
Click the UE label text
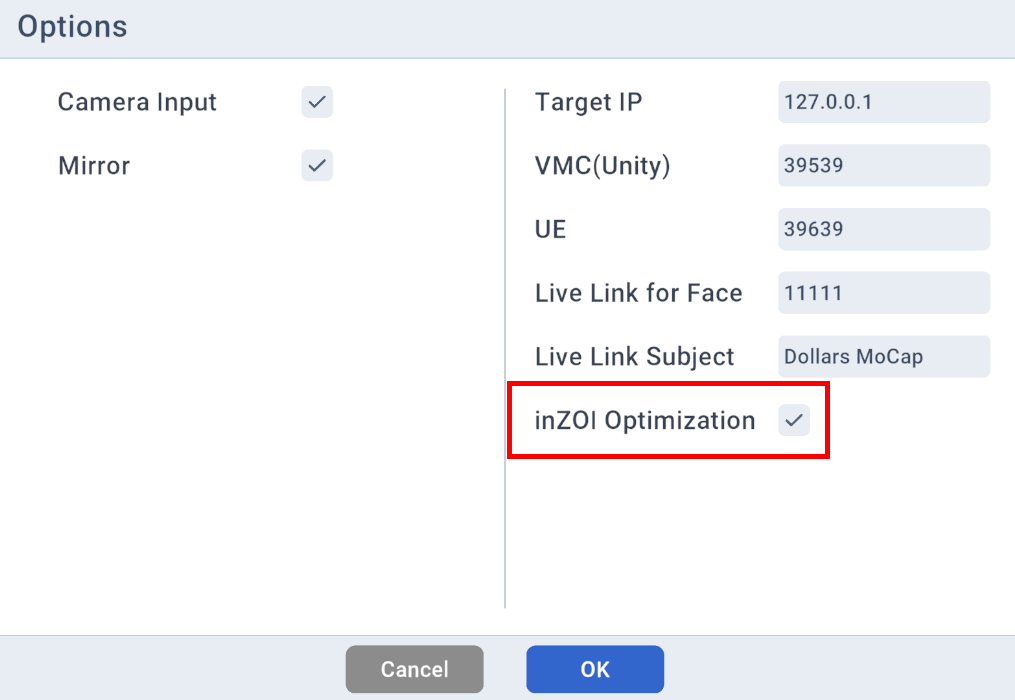click(x=551, y=229)
